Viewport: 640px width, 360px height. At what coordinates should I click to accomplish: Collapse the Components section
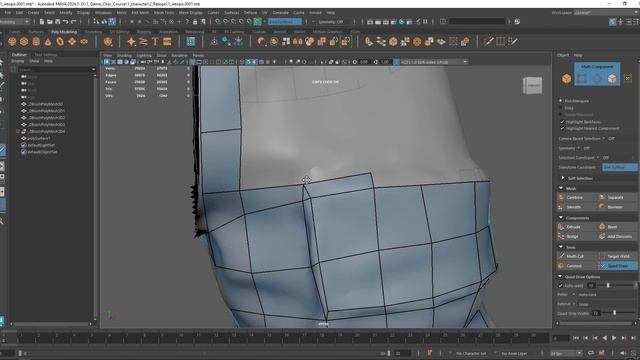coord(560,218)
